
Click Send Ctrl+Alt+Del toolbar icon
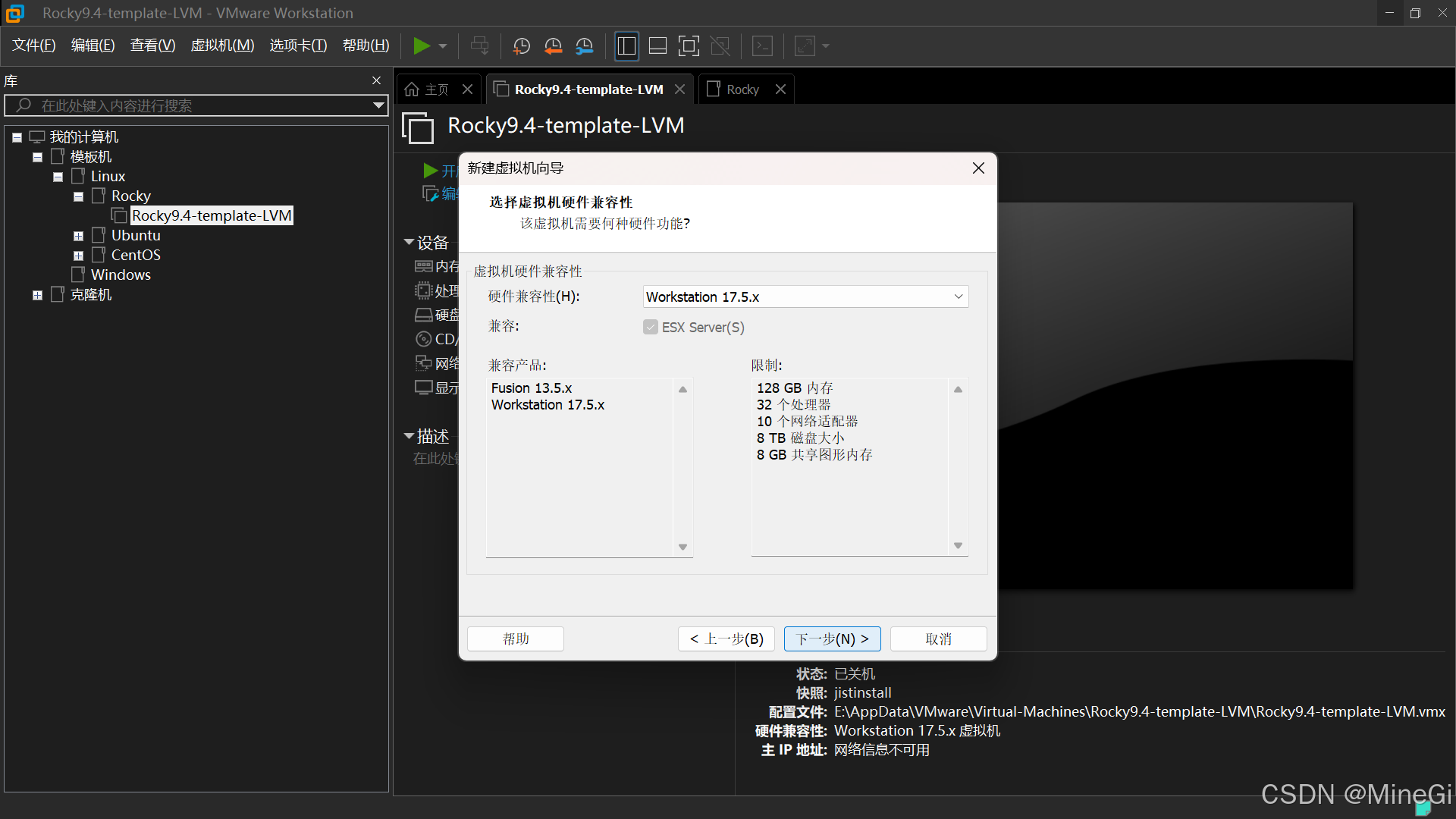(x=479, y=46)
